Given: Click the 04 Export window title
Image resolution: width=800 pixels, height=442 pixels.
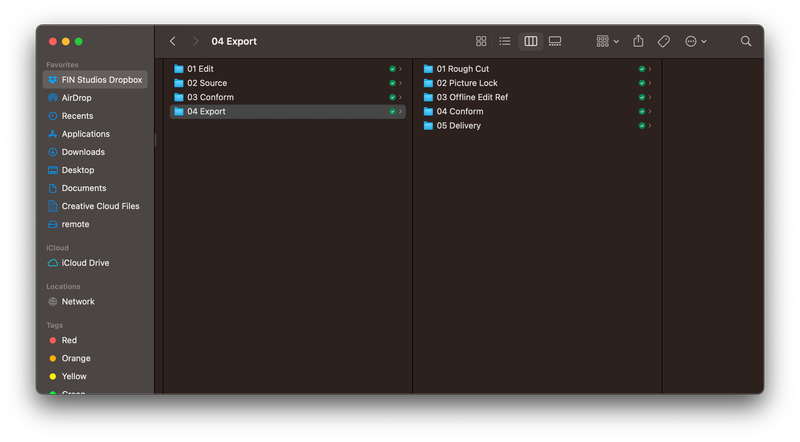Looking at the screenshot, I should click(234, 41).
